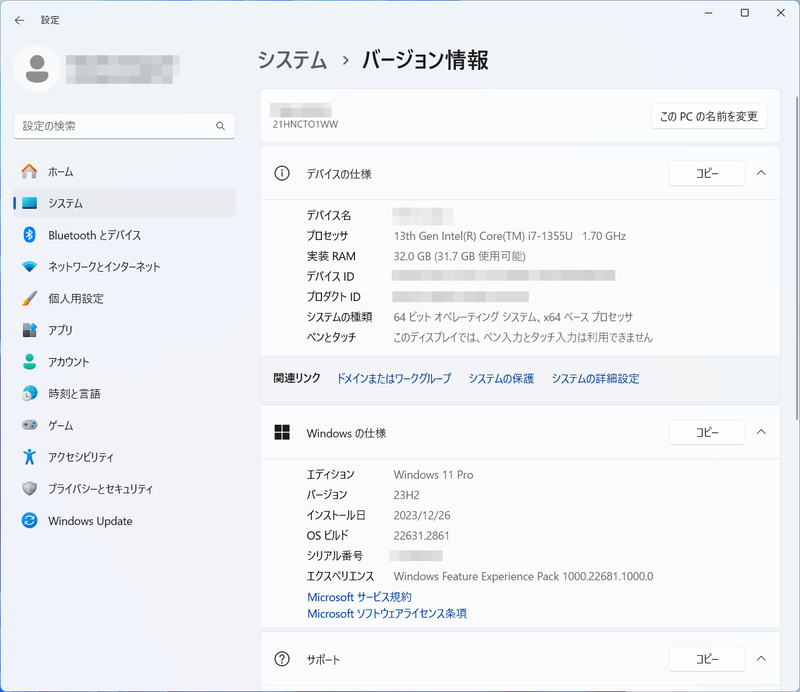Open the Microsoft サービス規約 link
The width and height of the screenshot is (800, 692).
pos(361,596)
